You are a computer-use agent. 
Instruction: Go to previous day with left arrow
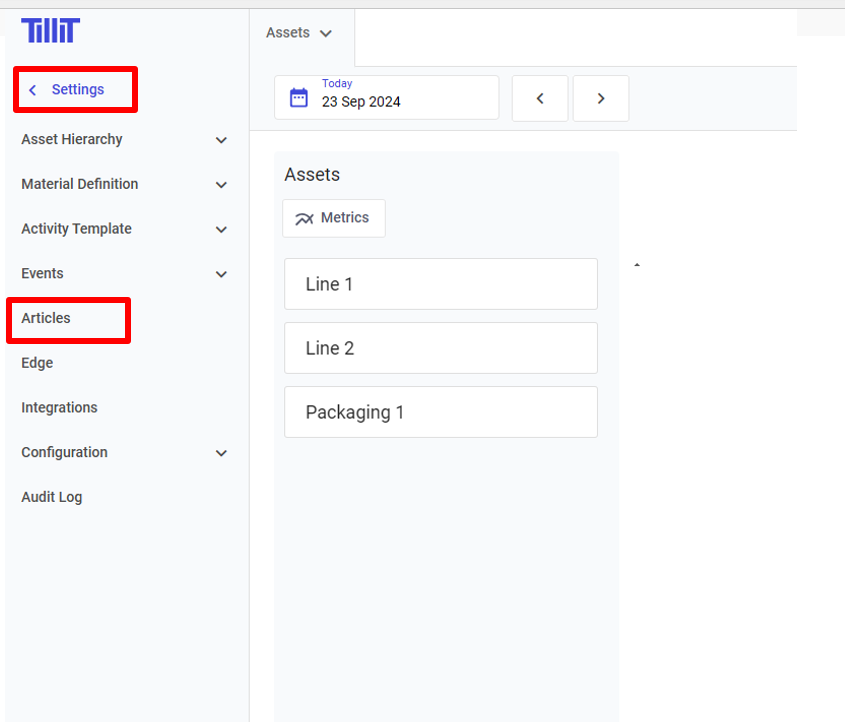pyautogui.click(x=540, y=98)
